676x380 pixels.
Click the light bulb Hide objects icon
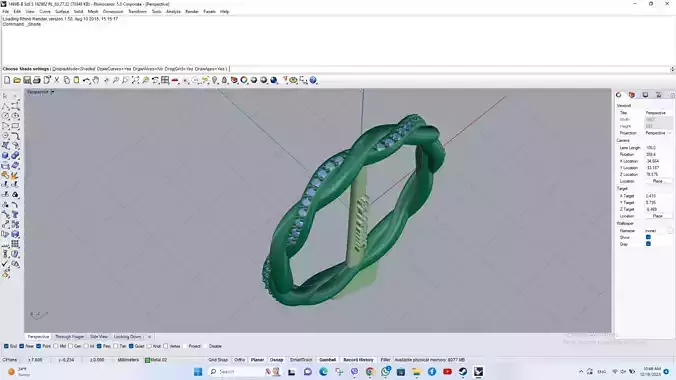[x=215, y=80]
